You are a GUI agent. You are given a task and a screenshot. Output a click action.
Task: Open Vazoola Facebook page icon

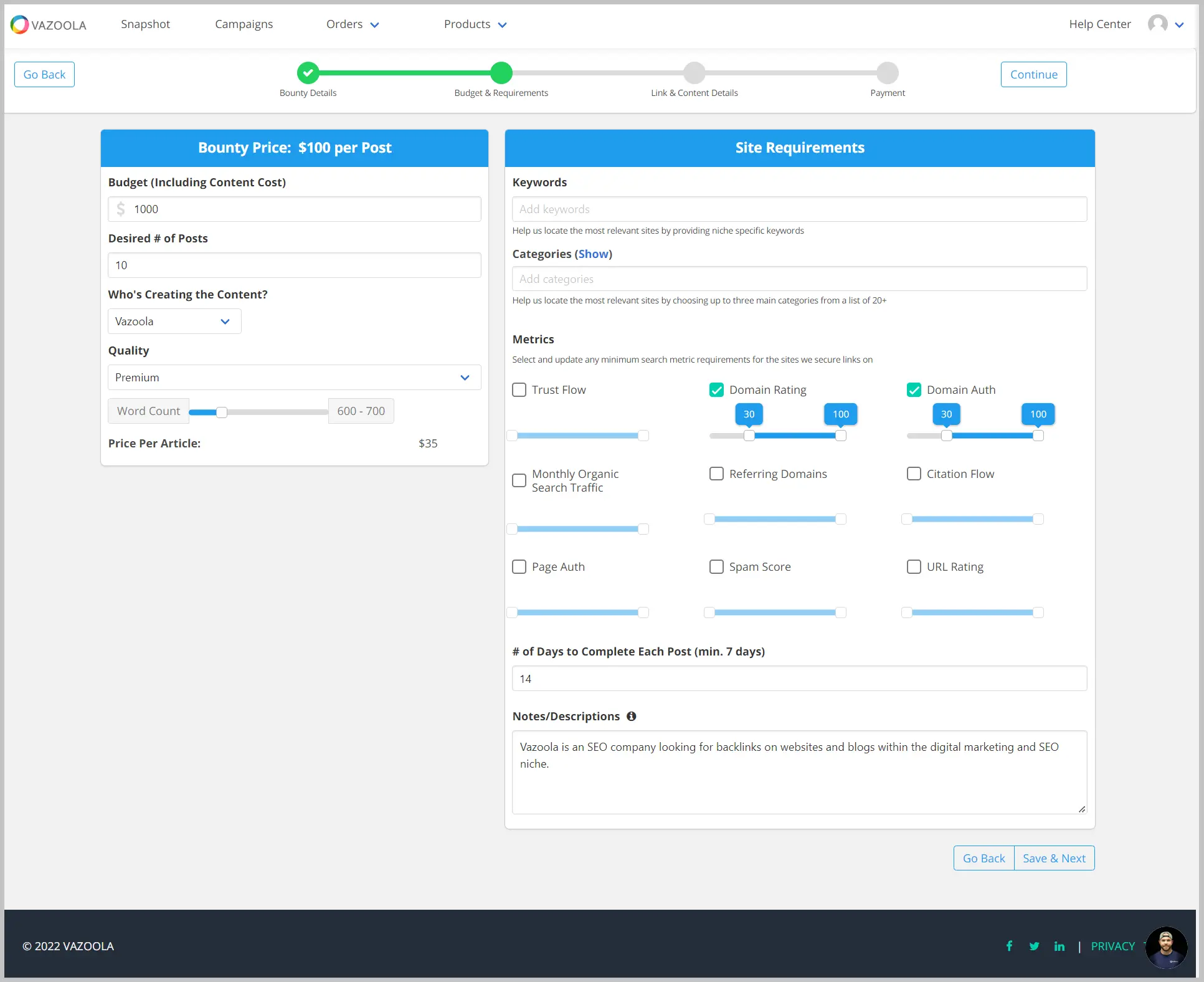(x=1009, y=946)
